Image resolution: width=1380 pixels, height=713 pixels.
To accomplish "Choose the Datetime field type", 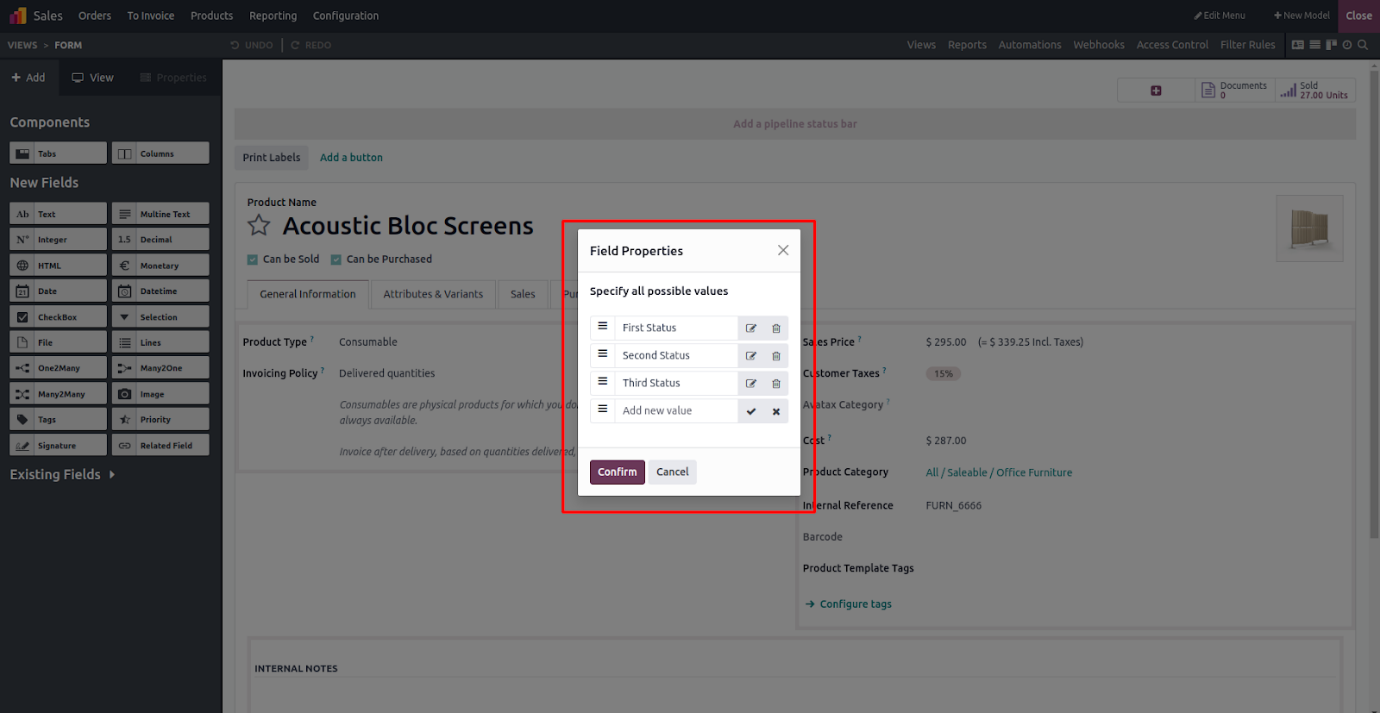I will (160, 291).
